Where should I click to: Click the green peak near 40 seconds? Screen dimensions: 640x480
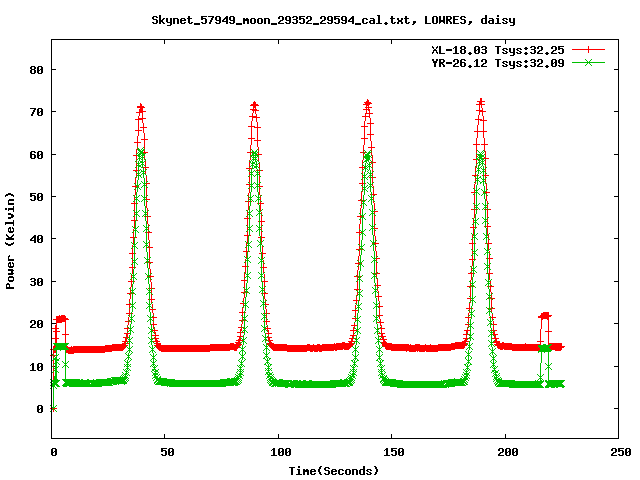click(140, 153)
